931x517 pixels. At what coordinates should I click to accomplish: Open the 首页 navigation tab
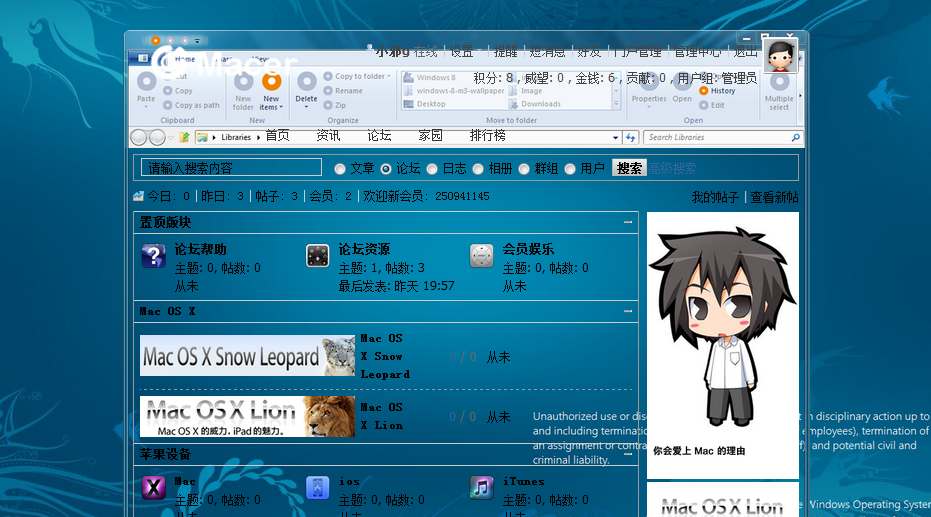[x=277, y=136]
